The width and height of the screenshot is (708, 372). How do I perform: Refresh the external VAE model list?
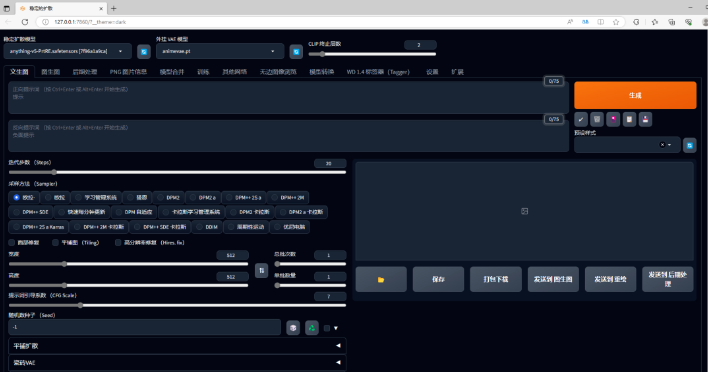pos(296,51)
